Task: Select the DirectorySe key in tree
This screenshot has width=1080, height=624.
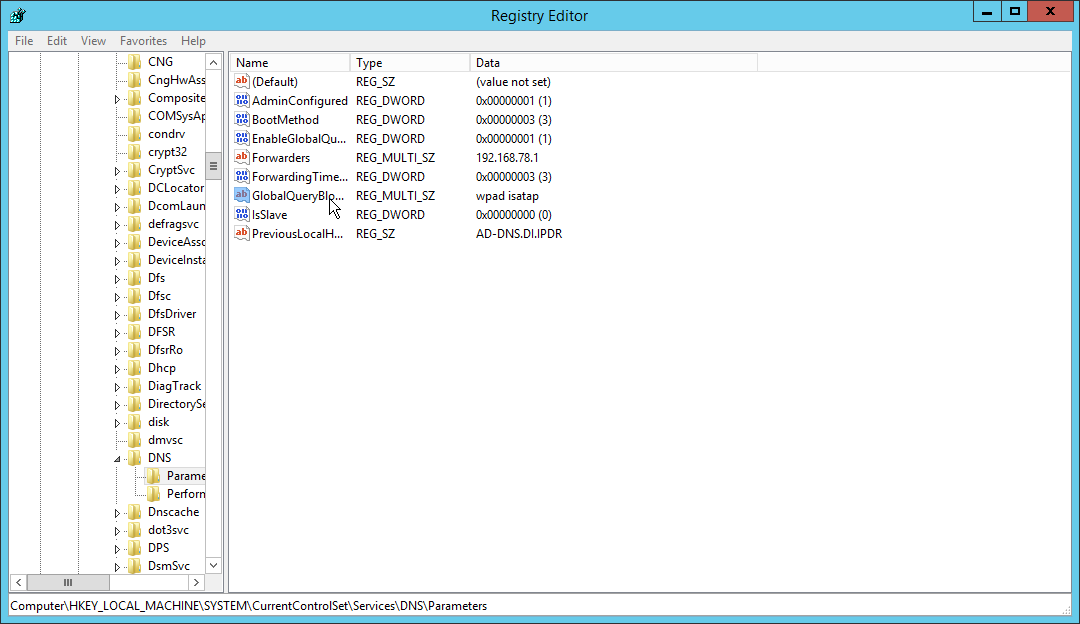Action: coord(176,404)
